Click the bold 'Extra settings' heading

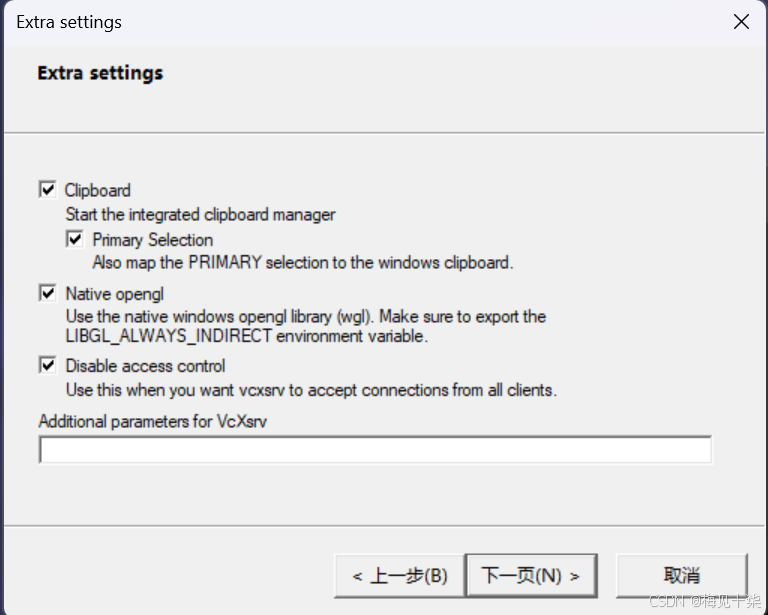(x=100, y=73)
